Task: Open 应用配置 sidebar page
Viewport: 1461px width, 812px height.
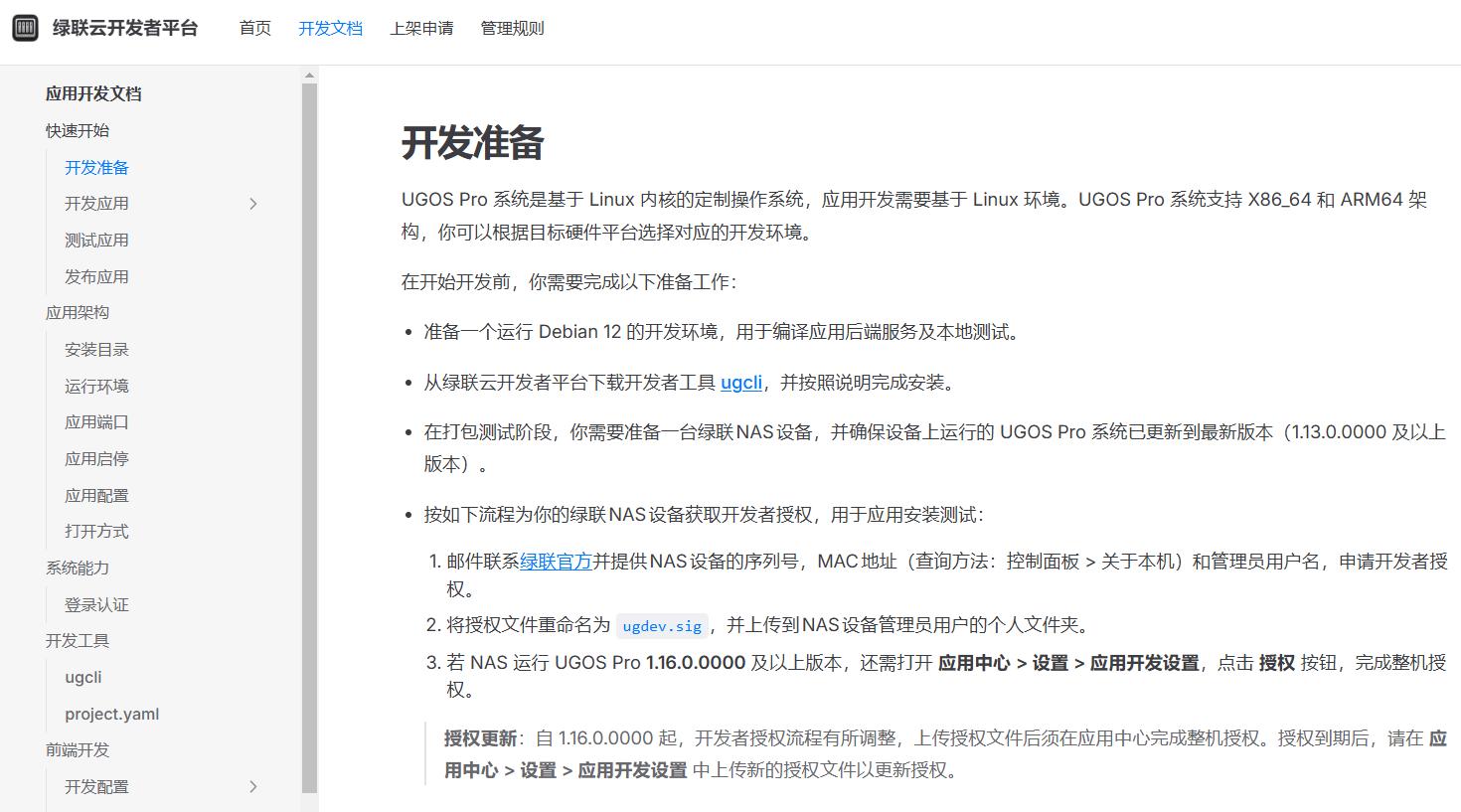Action: [x=97, y=495]
